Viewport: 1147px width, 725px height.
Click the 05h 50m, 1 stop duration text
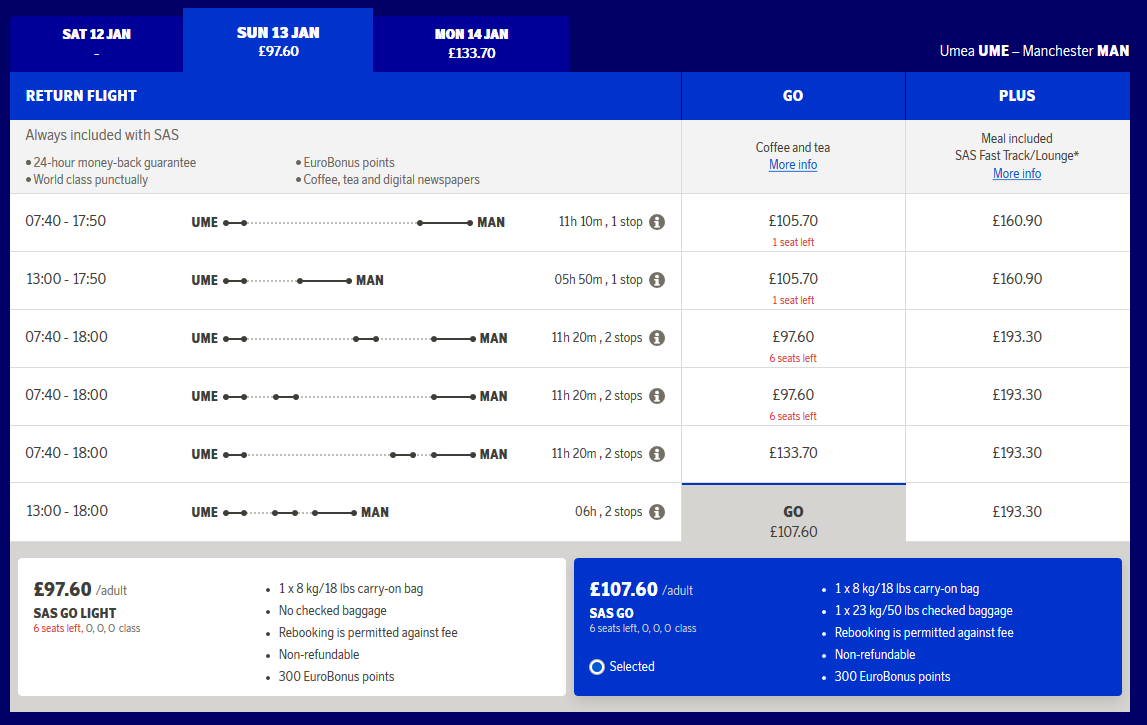pos(598,279)
